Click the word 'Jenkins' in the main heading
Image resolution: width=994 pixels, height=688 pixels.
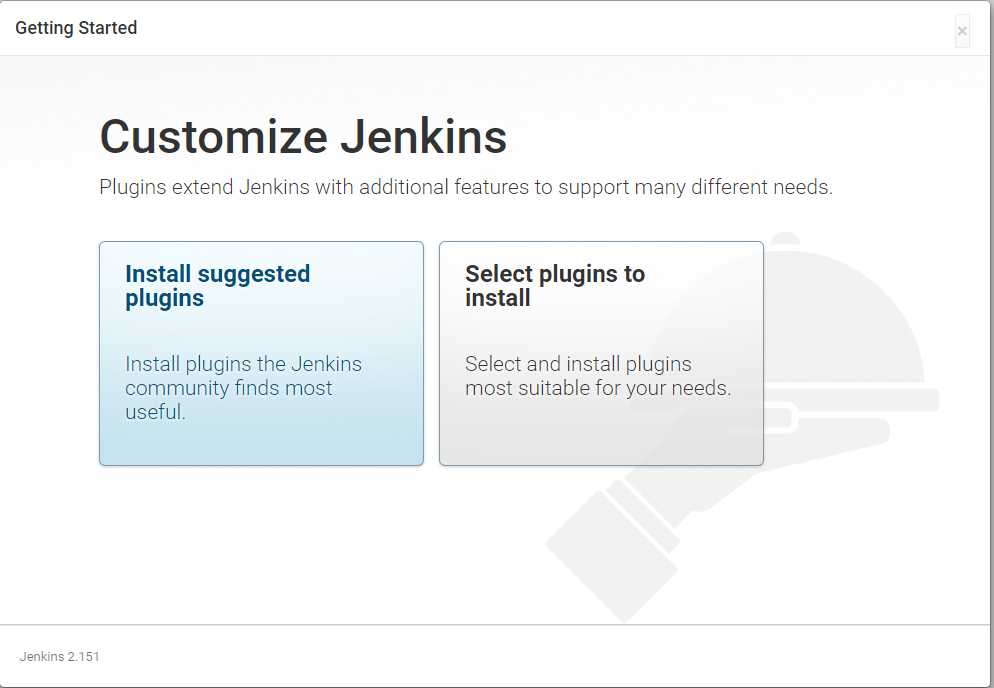[x=423, y=136]
